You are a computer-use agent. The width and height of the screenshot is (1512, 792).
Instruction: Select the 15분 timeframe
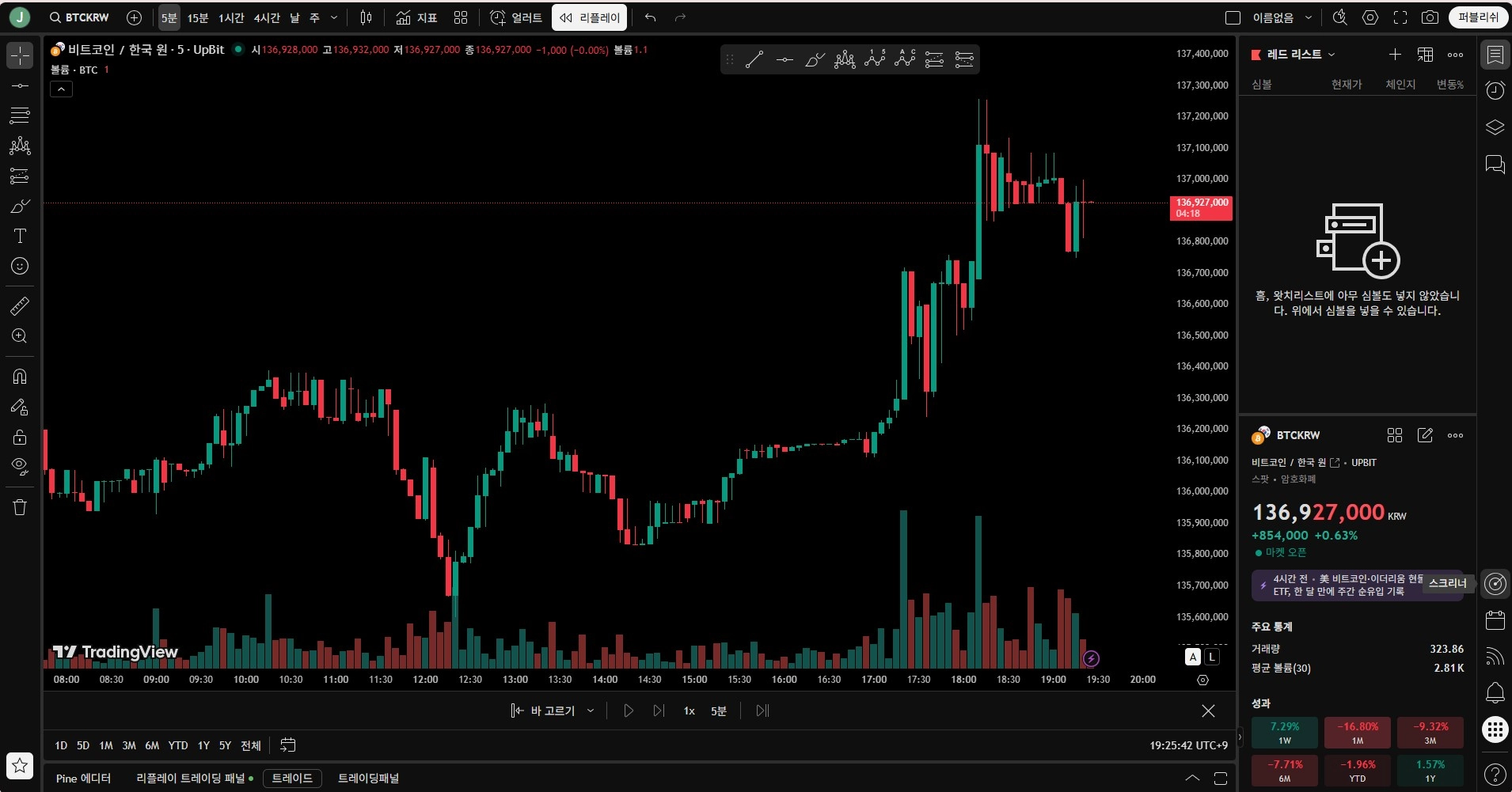198,17
